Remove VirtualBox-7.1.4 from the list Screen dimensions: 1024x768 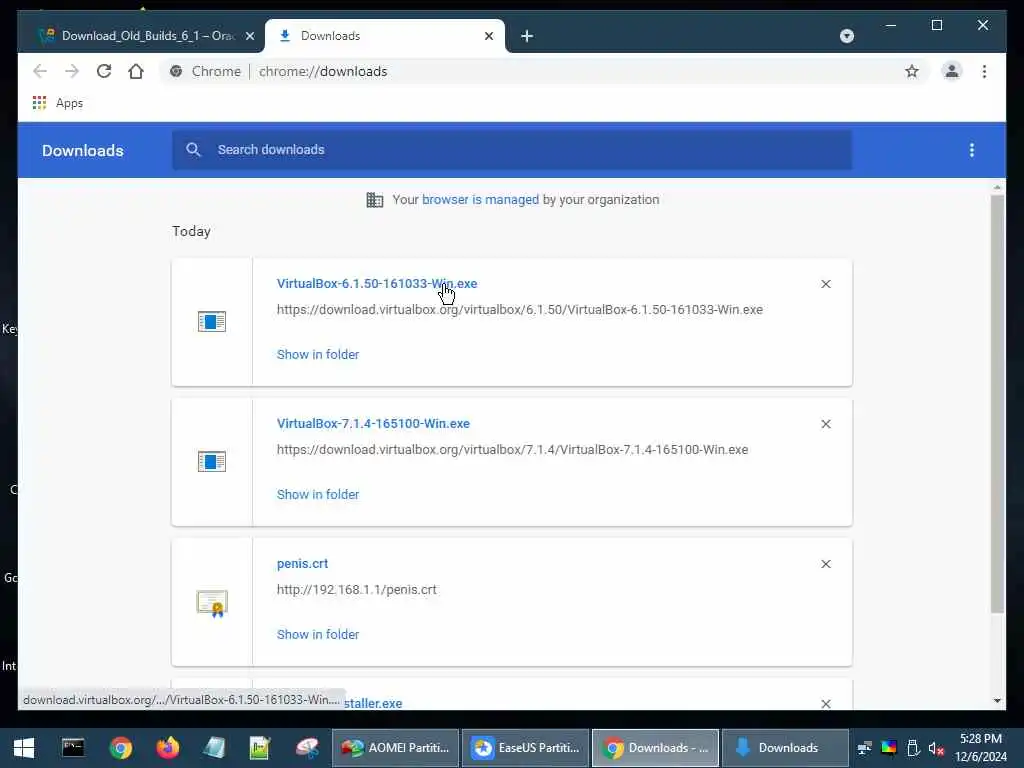click(825, 424)
